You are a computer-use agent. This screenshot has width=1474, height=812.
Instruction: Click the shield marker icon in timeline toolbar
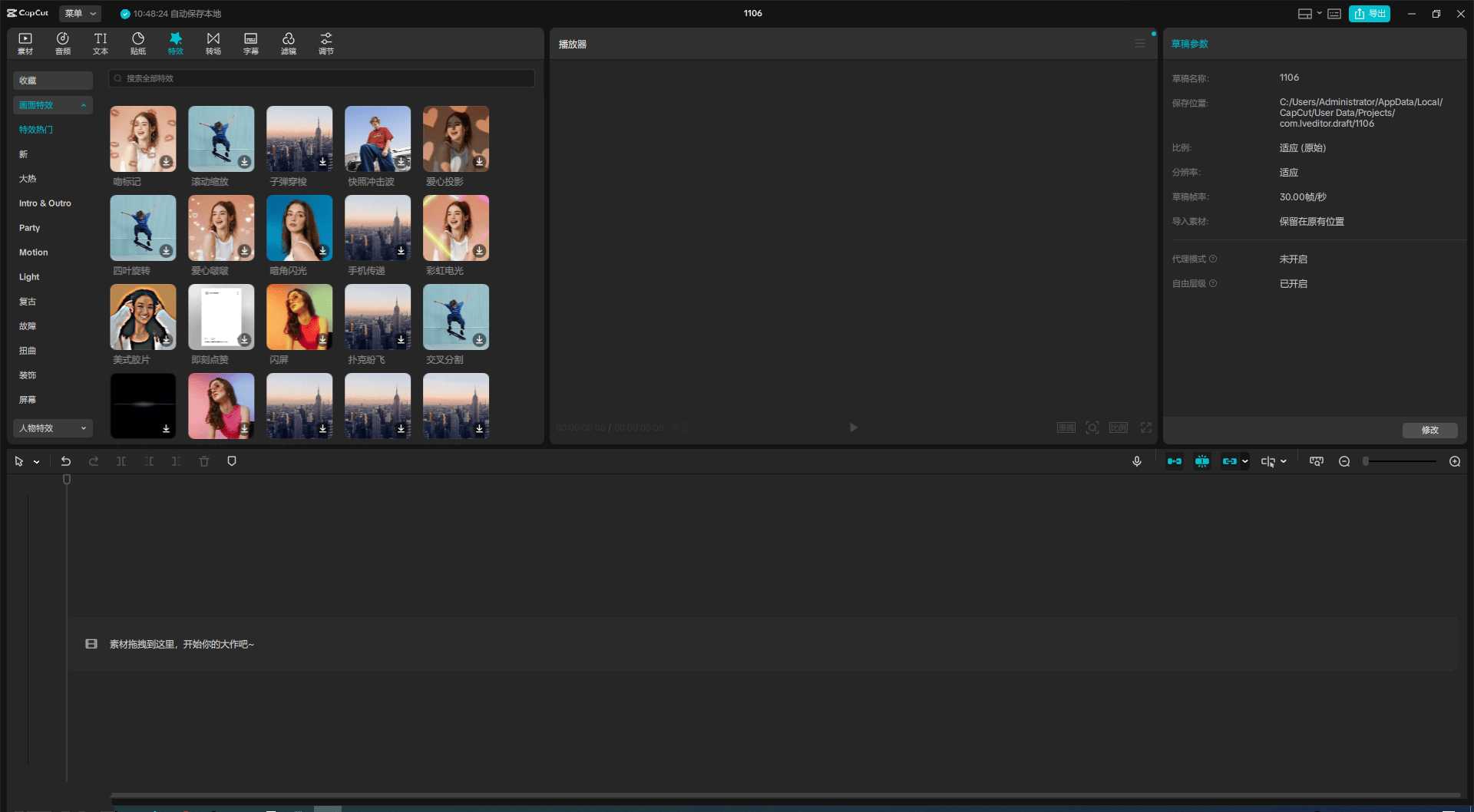coord(232,461)
